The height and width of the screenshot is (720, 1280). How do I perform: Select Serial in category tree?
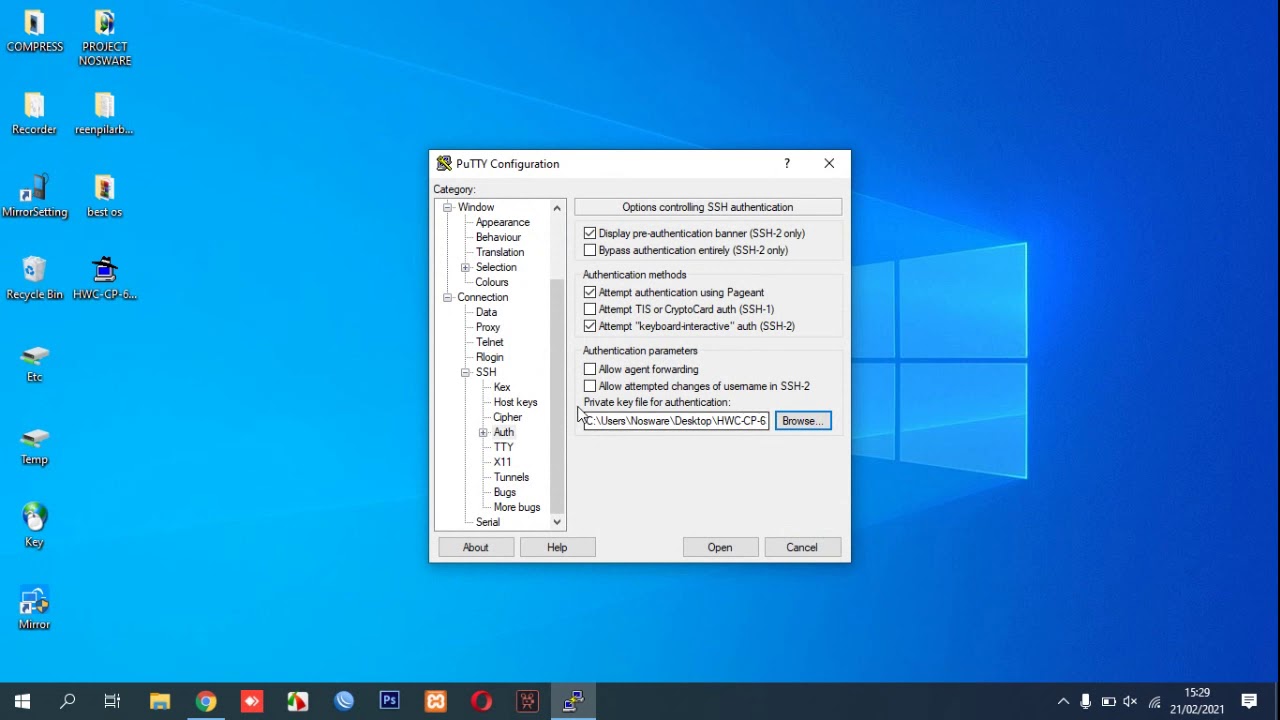(488, 522)
